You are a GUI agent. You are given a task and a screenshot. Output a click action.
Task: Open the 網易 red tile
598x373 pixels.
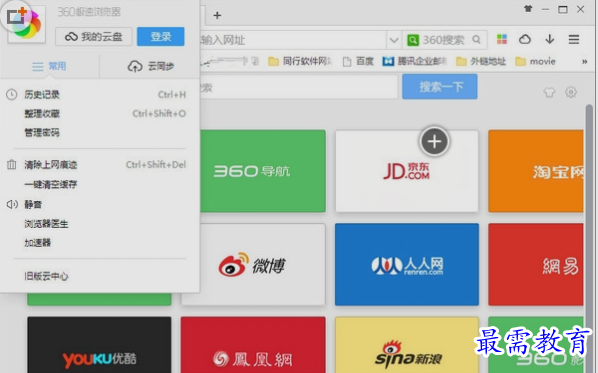[x=536, y=264]
